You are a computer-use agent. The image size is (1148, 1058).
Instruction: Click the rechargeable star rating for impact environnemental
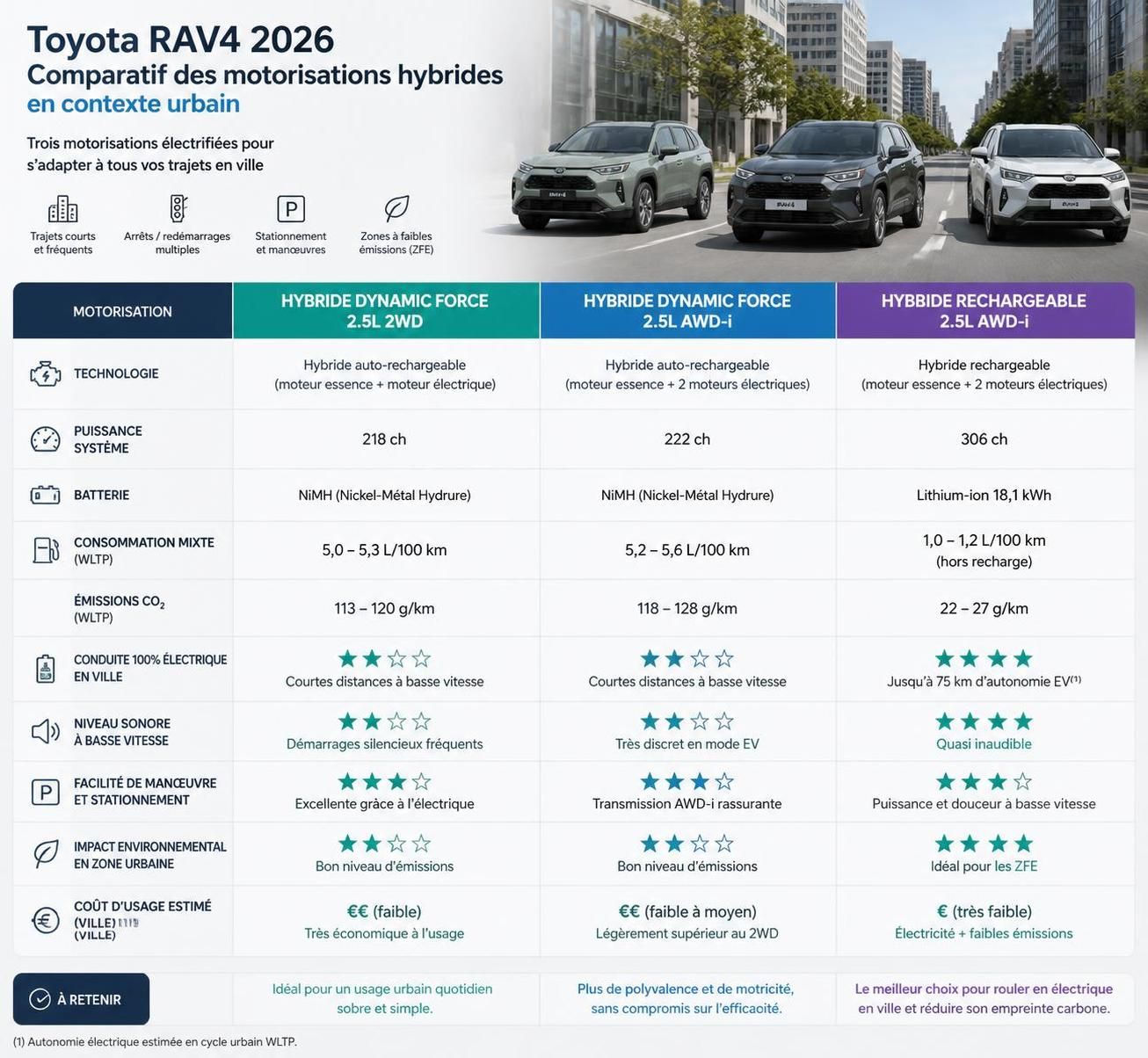pyautogui.click(x=984, y=844)
